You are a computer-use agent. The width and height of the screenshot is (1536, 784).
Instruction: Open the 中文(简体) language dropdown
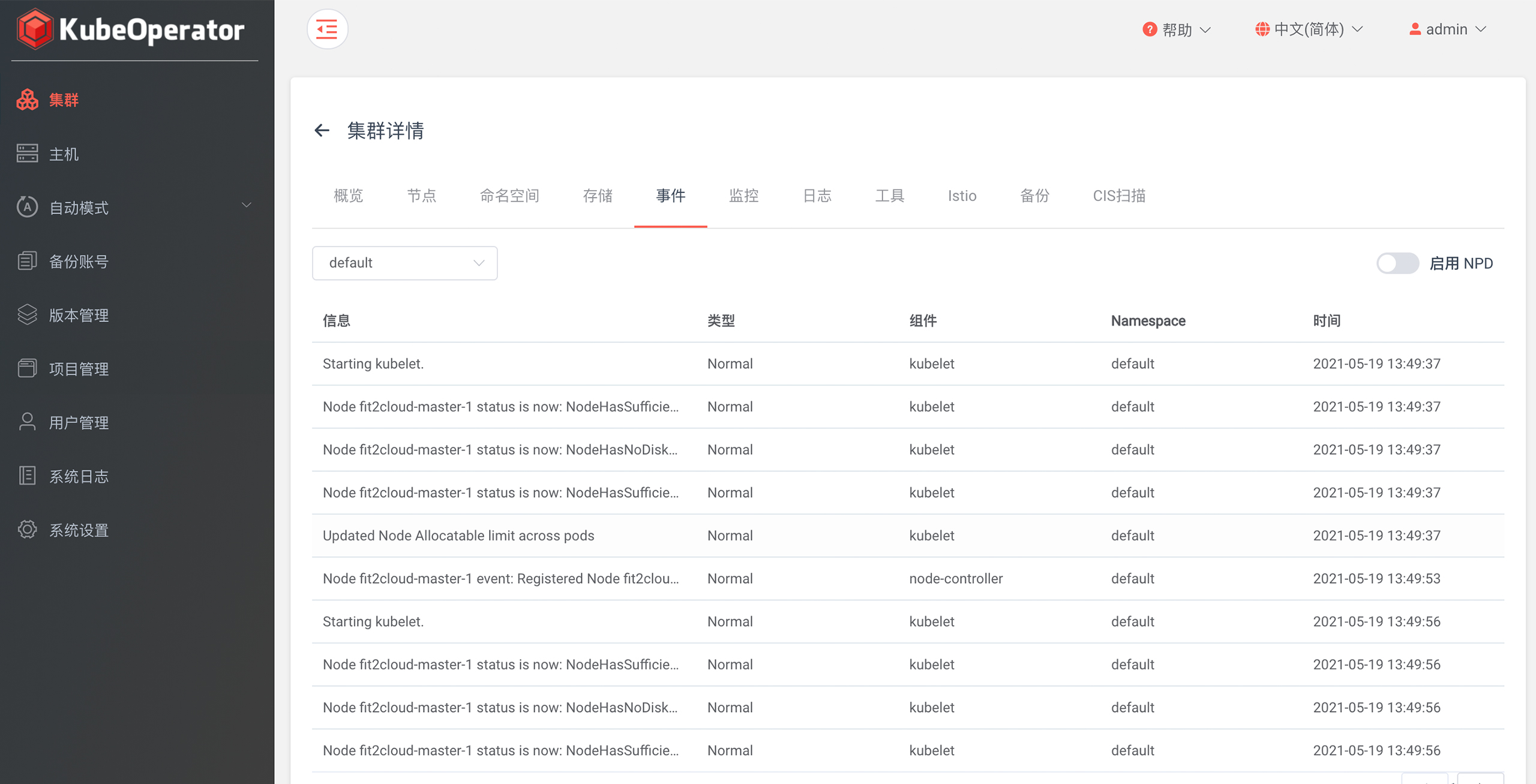pyautogui.click(x=1309, y=29)
